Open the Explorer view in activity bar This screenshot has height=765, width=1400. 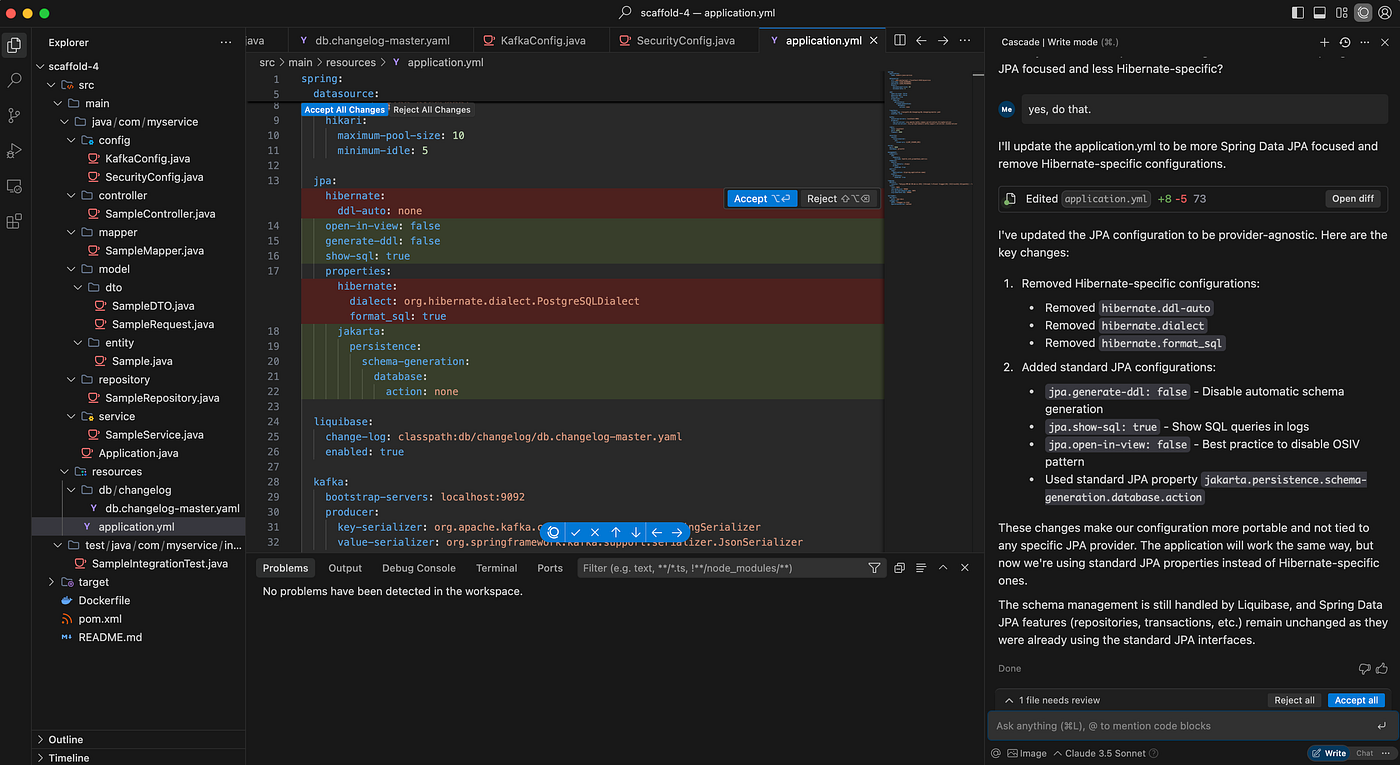tap(15, 44)
